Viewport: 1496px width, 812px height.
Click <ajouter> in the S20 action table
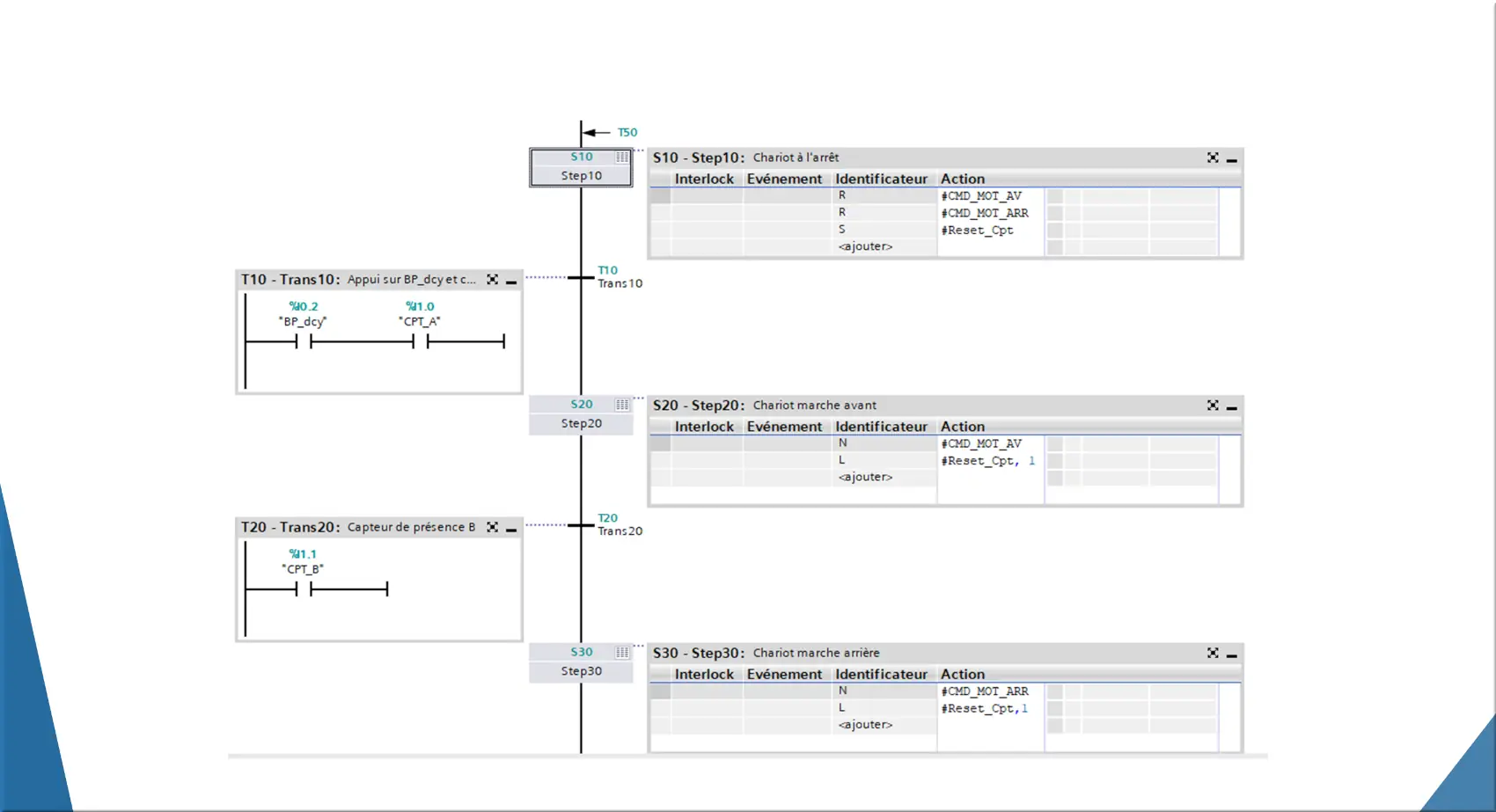coord(865,477)
